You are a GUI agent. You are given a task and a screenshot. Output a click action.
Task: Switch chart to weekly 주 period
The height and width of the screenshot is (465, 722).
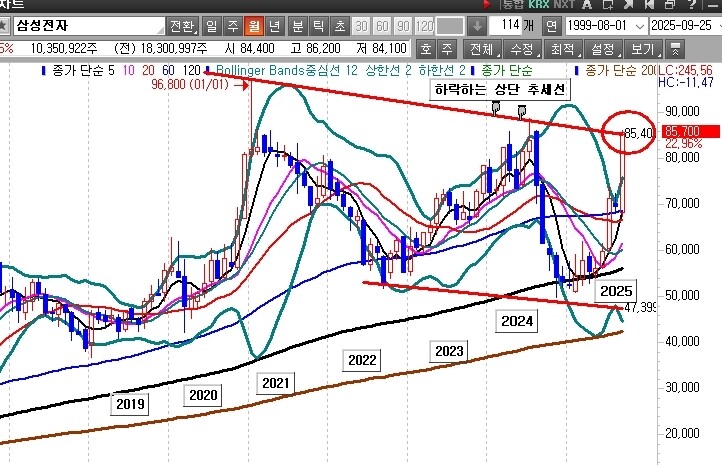pos(233,26)
